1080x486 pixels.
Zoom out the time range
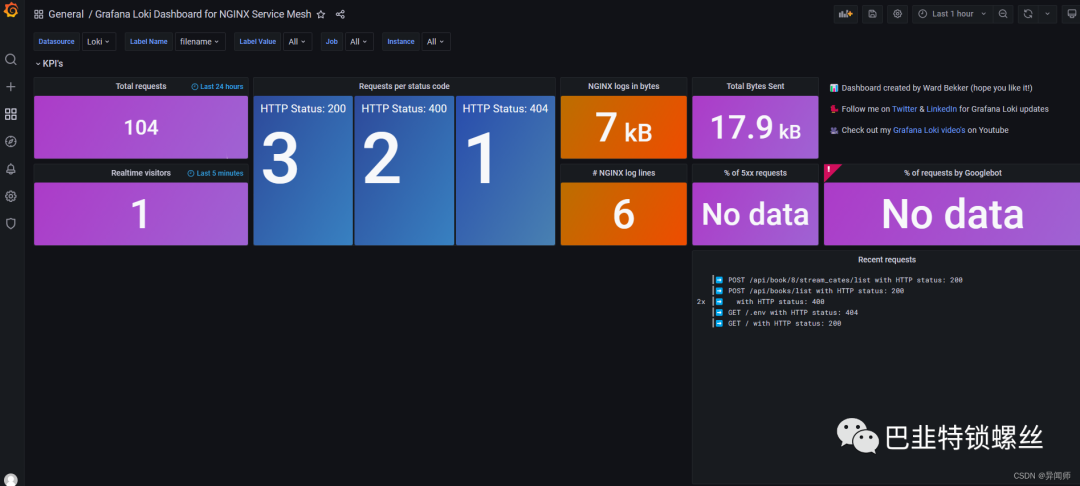click(x=1003, y=14)
